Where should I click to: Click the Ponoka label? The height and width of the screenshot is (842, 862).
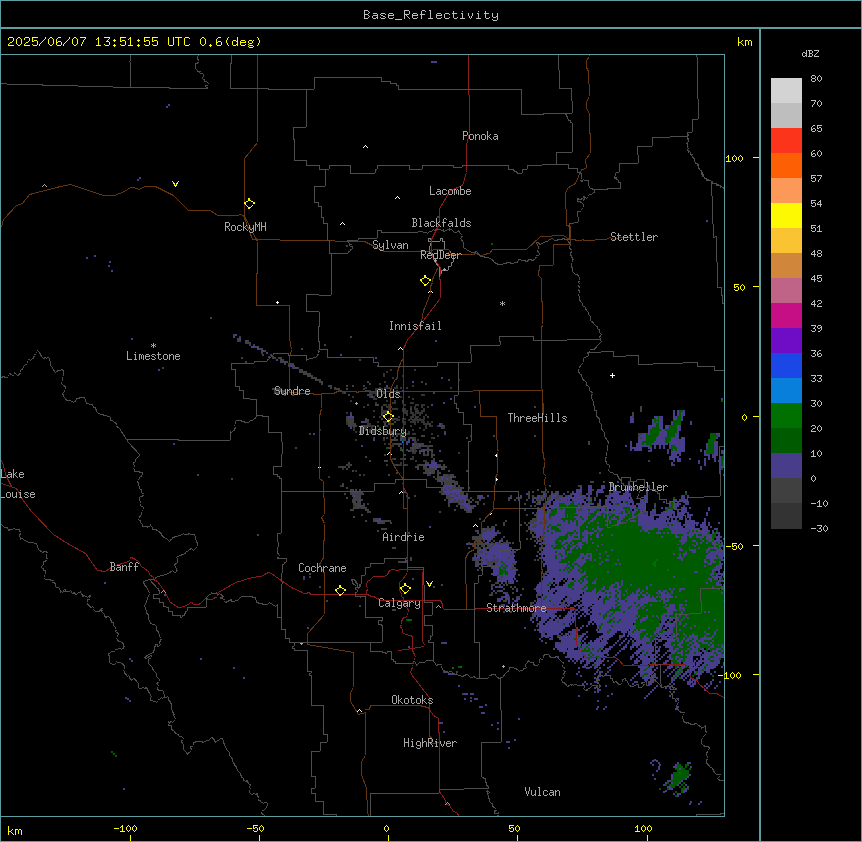click(480, 136)
